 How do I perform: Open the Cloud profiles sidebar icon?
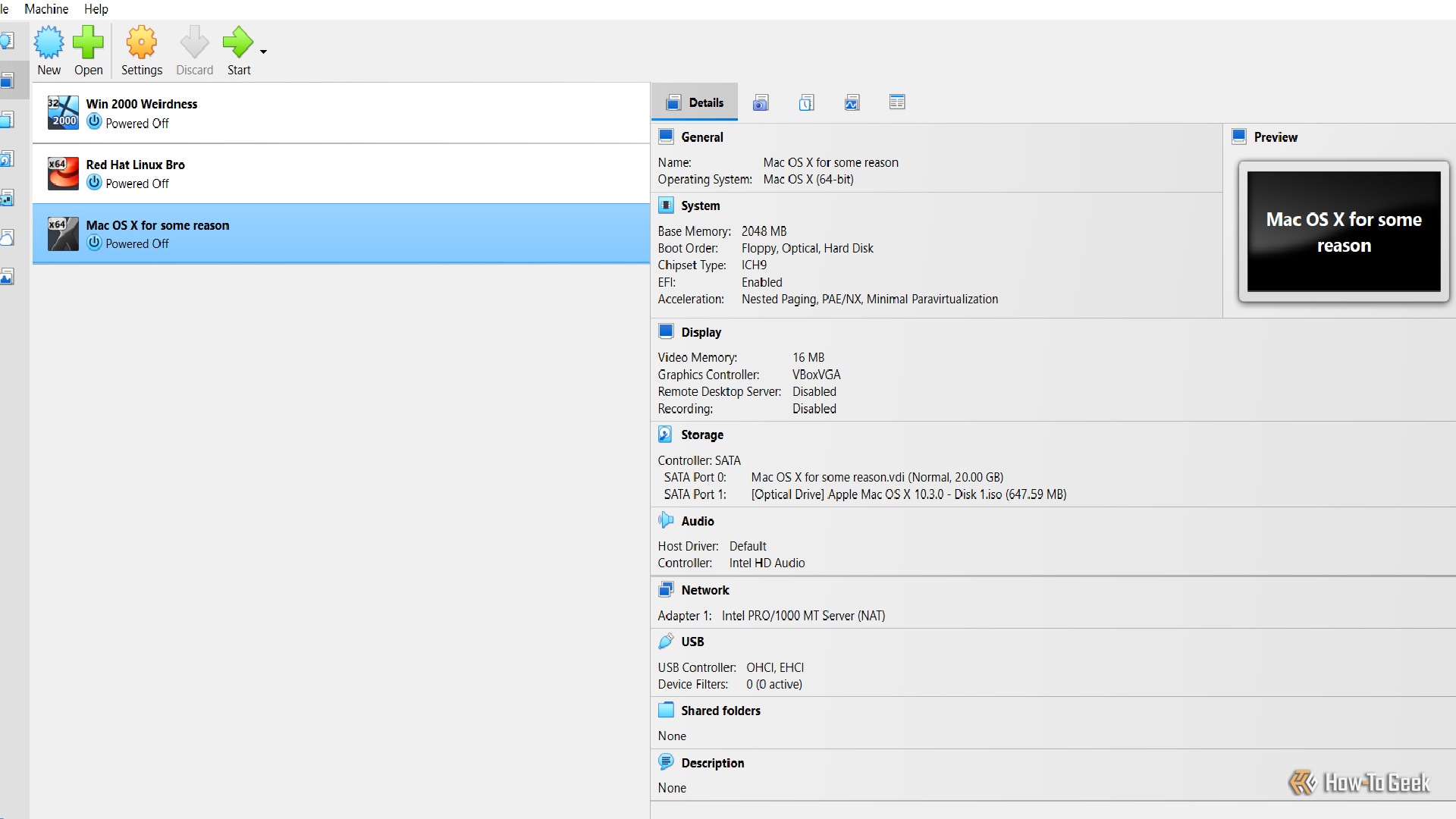tap(7, 237)
